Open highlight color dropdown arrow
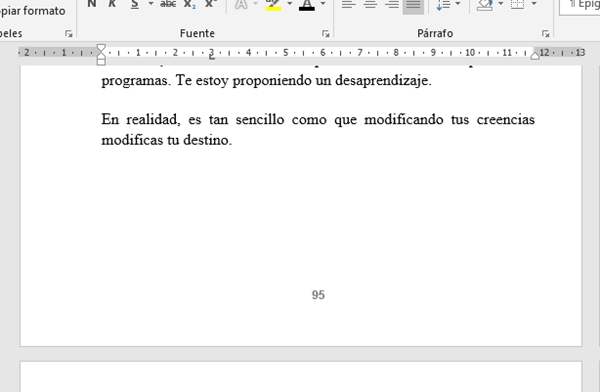 tap(290, 4)
